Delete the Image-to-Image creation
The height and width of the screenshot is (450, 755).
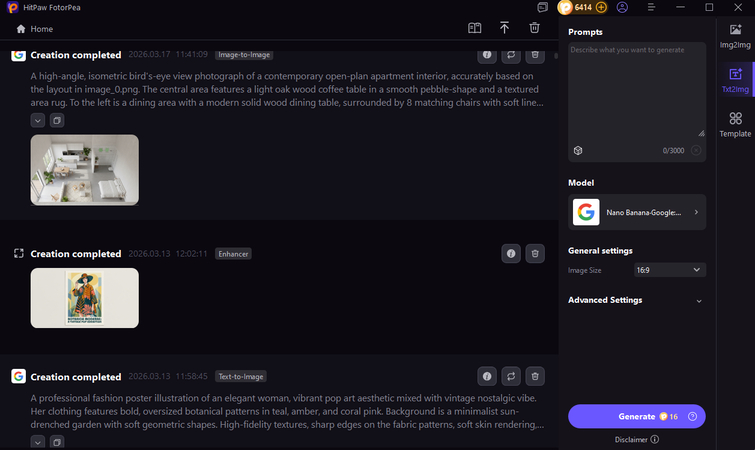[x=535, y=55]
